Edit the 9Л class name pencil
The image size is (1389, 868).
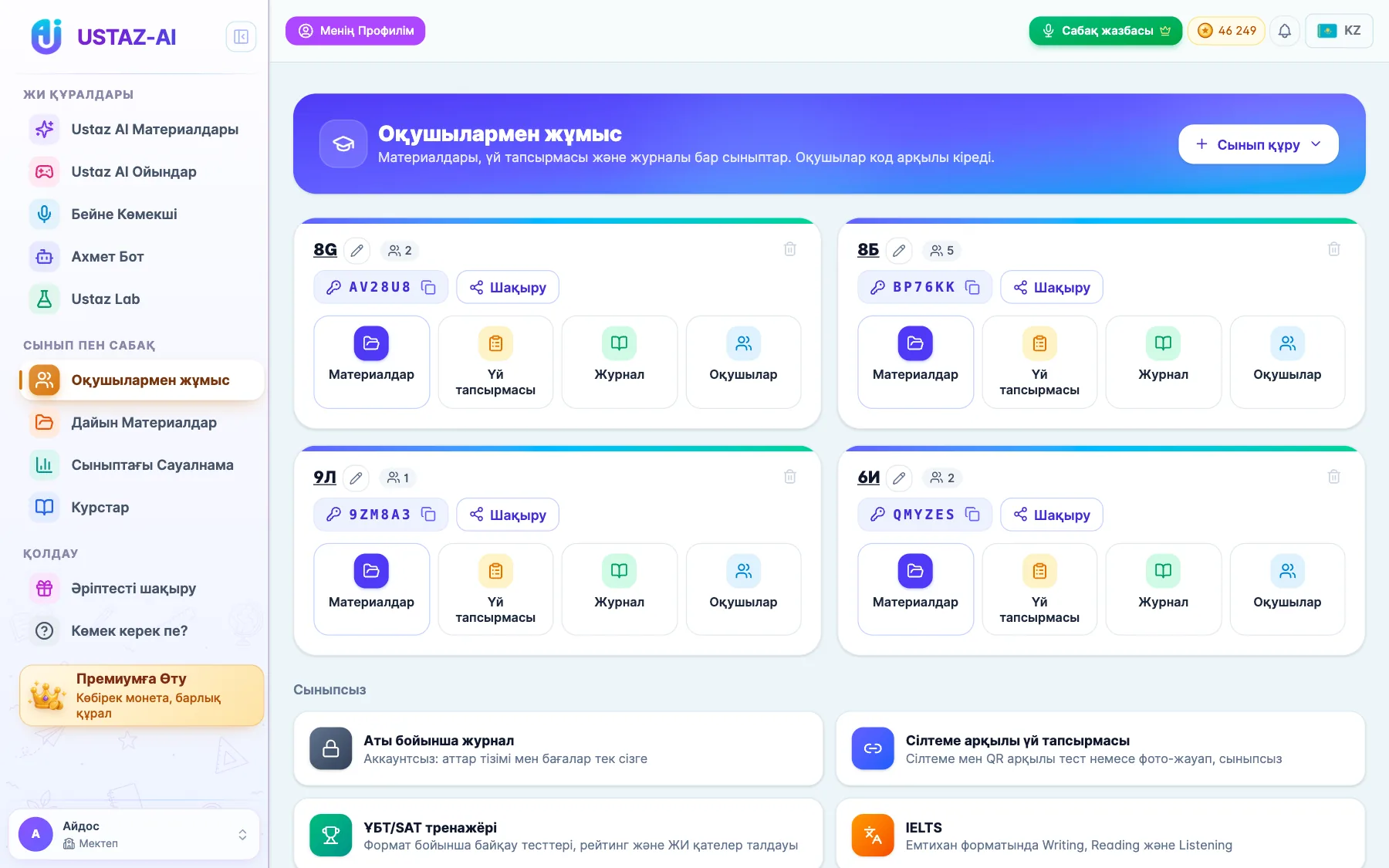(356, 478)
